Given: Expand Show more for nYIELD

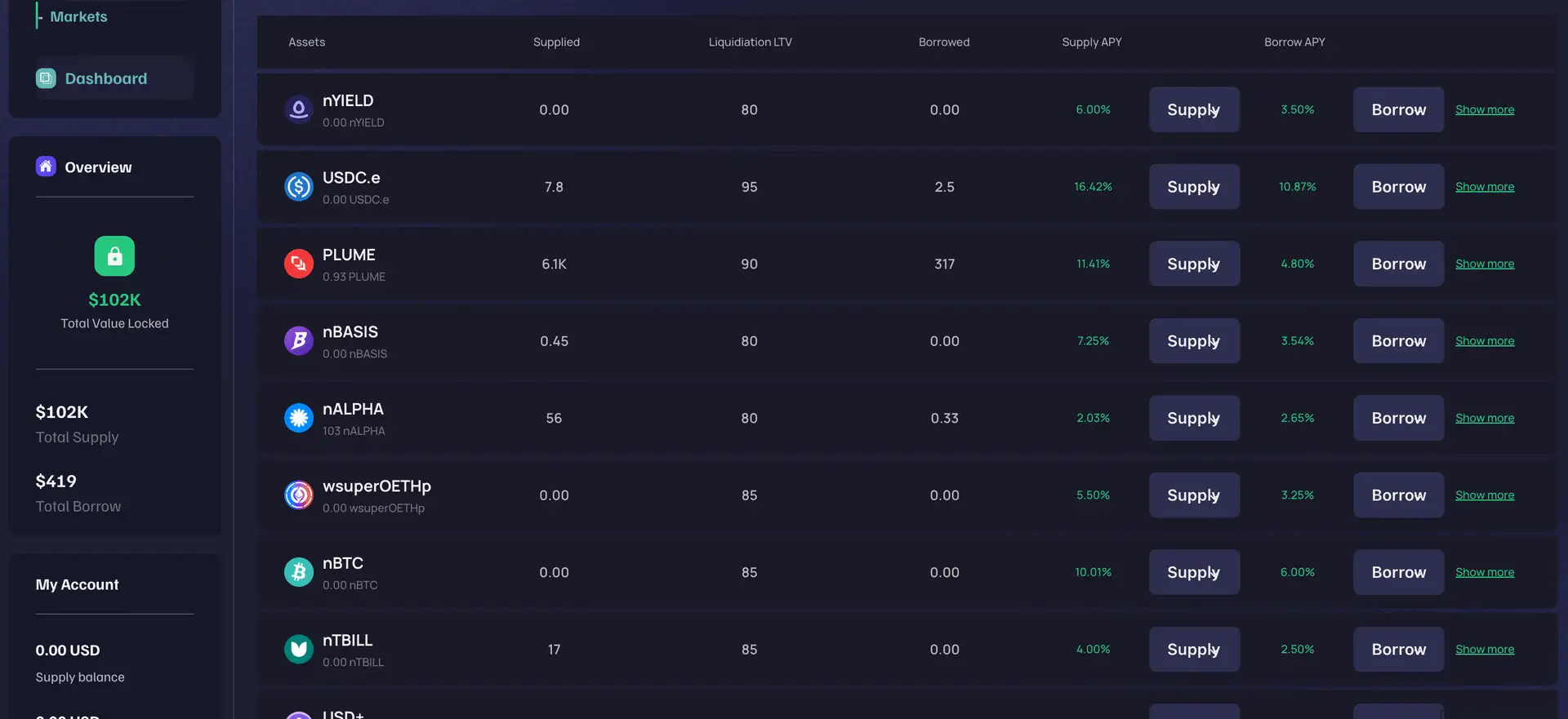Looking at the screenshot, I should tap(1484, 109).
